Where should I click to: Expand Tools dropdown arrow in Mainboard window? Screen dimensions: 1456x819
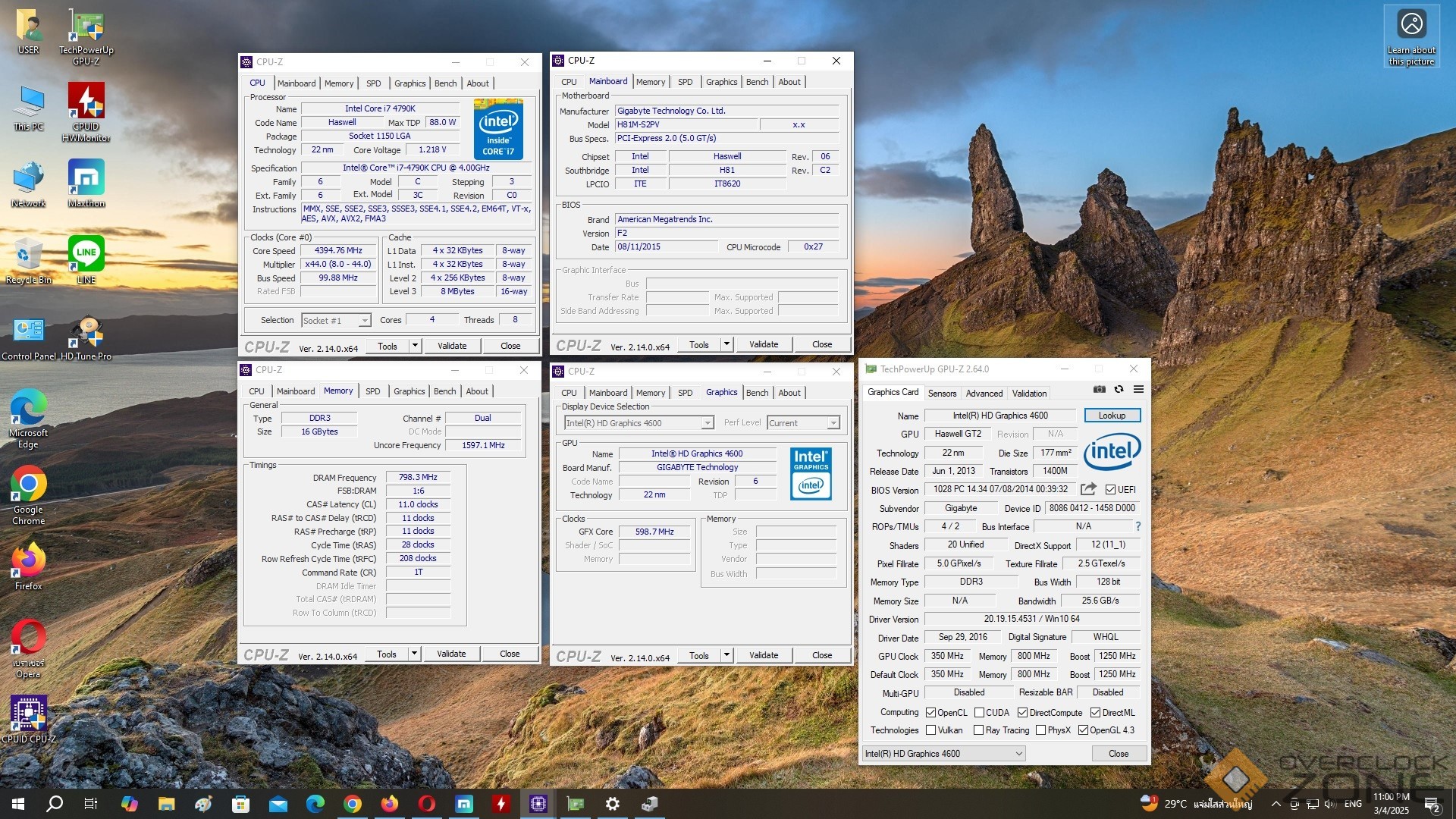726,344
